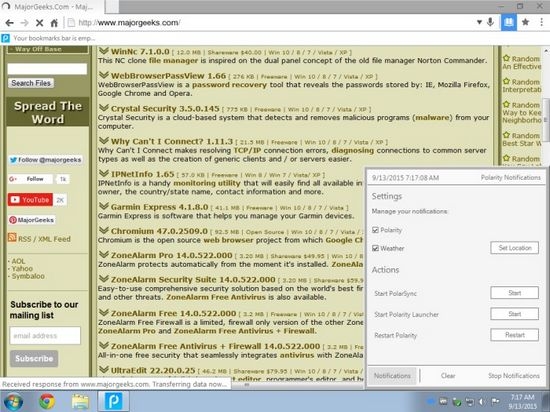550x412 pixels.
Task: Uncheck the Weather notifications checkbox
Action: 375,248
